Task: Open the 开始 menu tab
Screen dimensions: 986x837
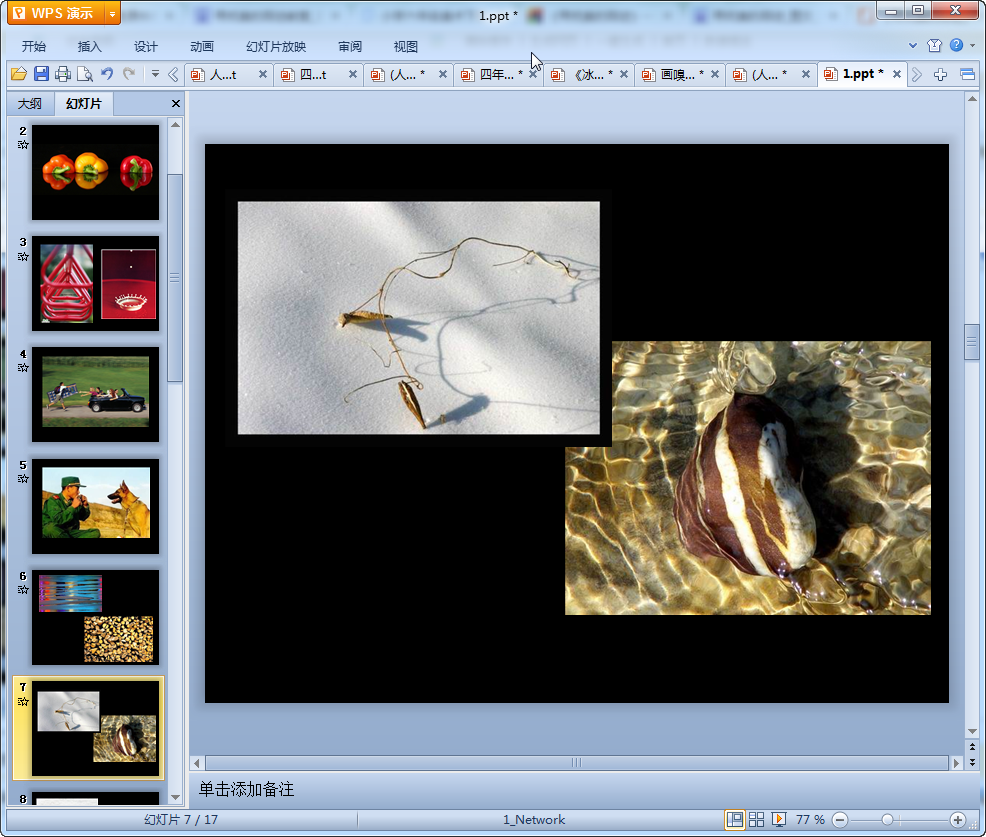Action: tap(34, 47)
